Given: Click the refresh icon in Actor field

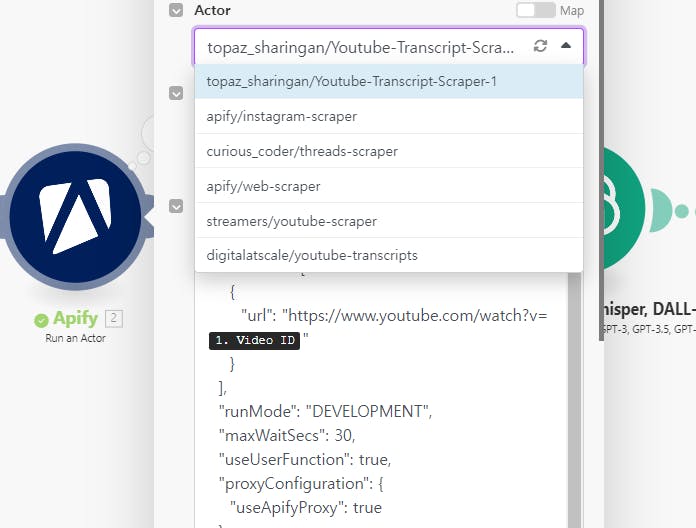Looking at the screenshot, I should pyautogui.click(x=540, y=46).
